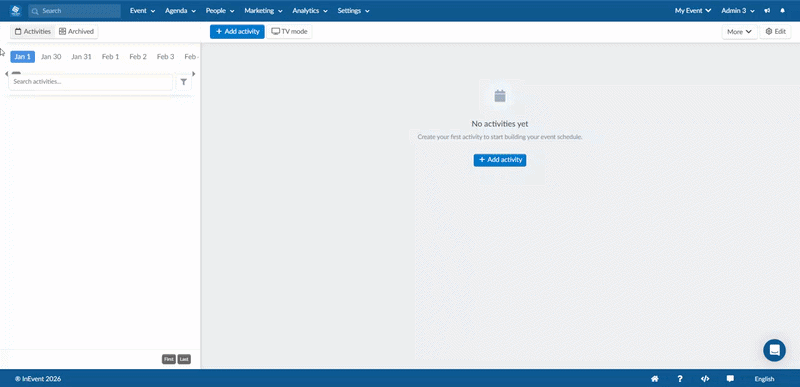
Task: Click the code brackets icon in the footer
Action: (x=705, y=379)
